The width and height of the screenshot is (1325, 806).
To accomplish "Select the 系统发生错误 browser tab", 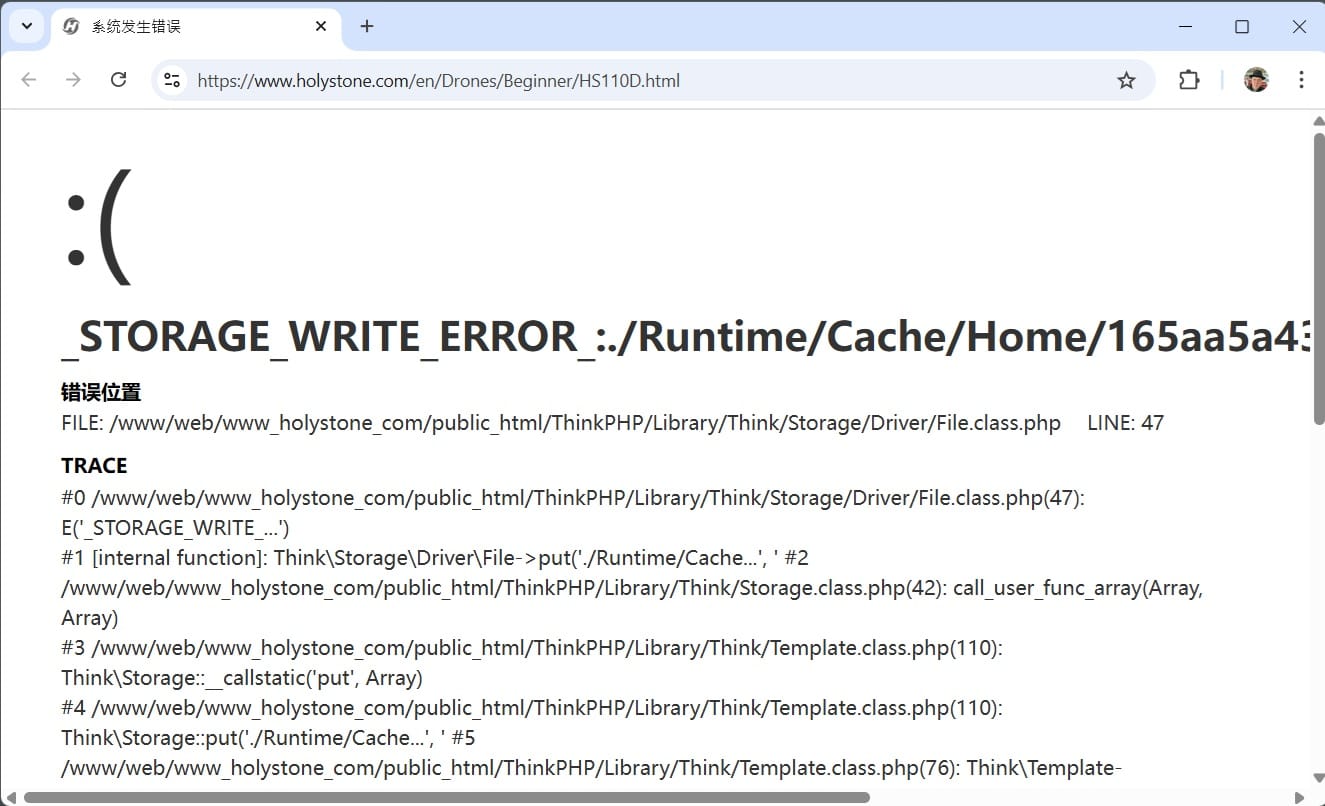I will 195,27.
